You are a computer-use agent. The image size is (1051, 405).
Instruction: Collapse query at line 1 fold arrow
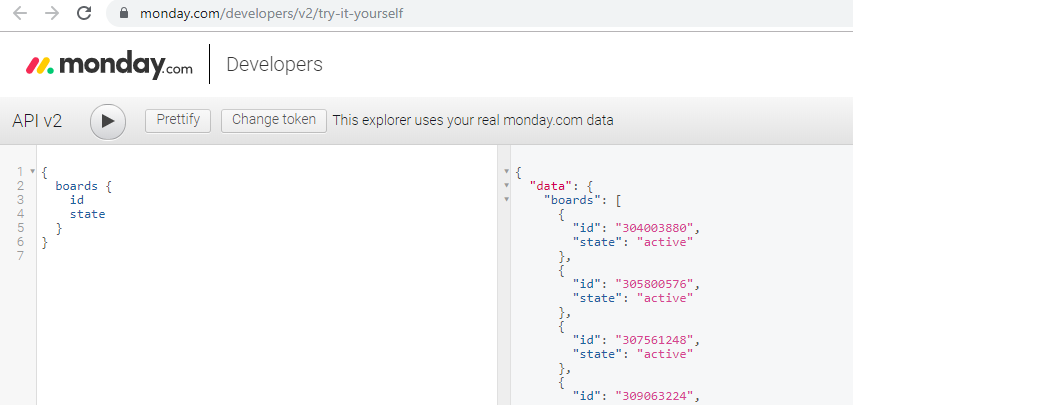[x=32, y=172]
